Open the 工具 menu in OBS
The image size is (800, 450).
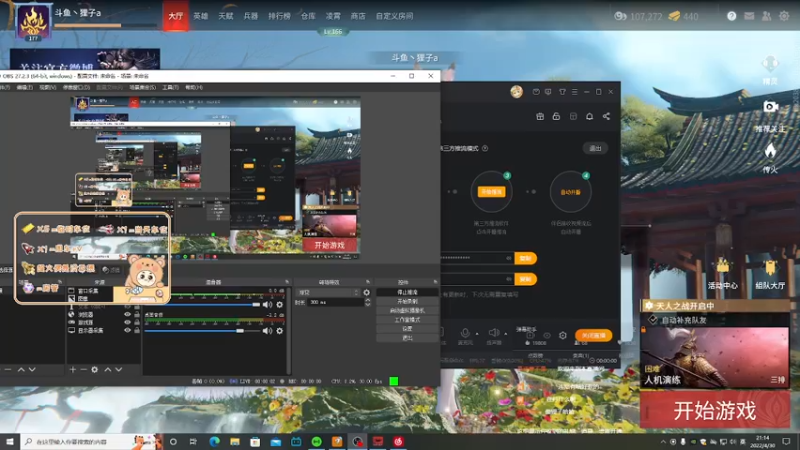170,87
